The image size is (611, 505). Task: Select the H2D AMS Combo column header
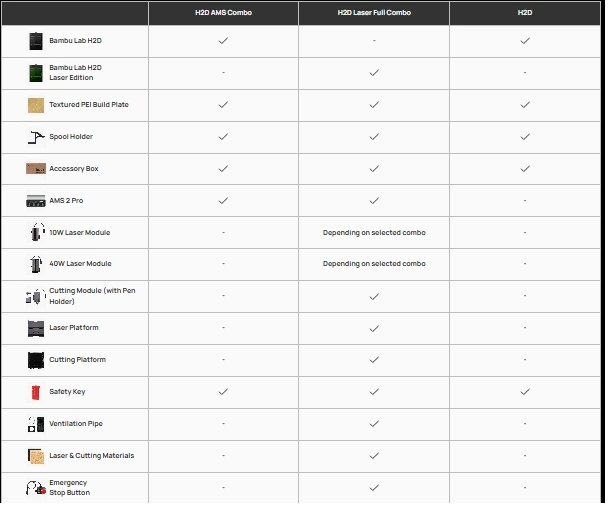[x=223, y=12]
